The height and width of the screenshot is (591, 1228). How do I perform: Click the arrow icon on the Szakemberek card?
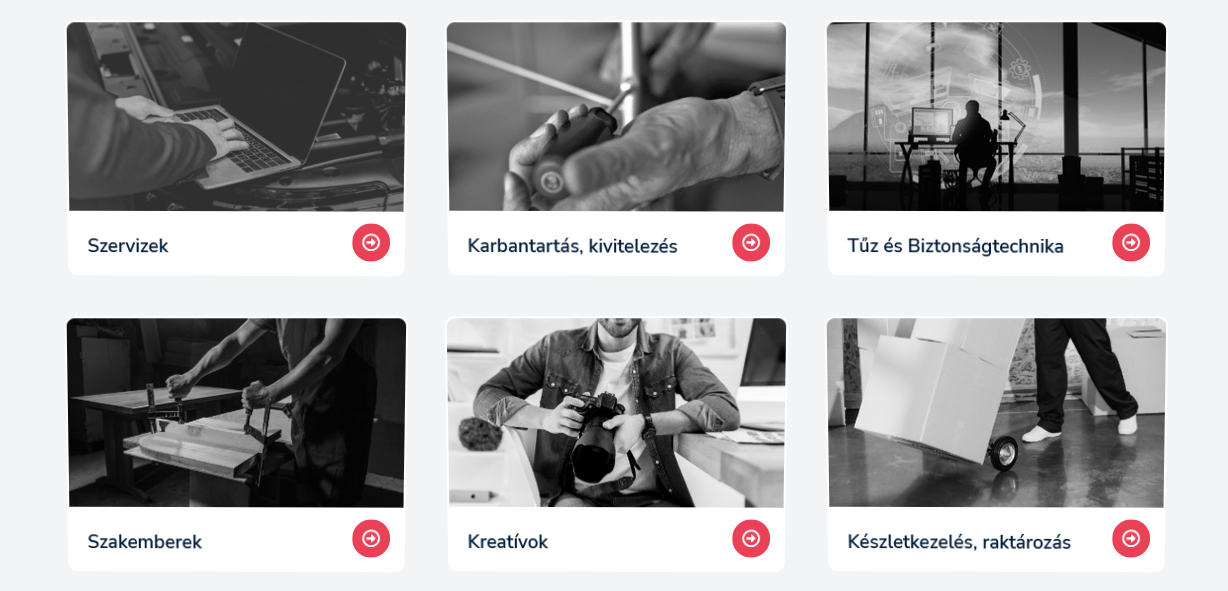point(371,539)
